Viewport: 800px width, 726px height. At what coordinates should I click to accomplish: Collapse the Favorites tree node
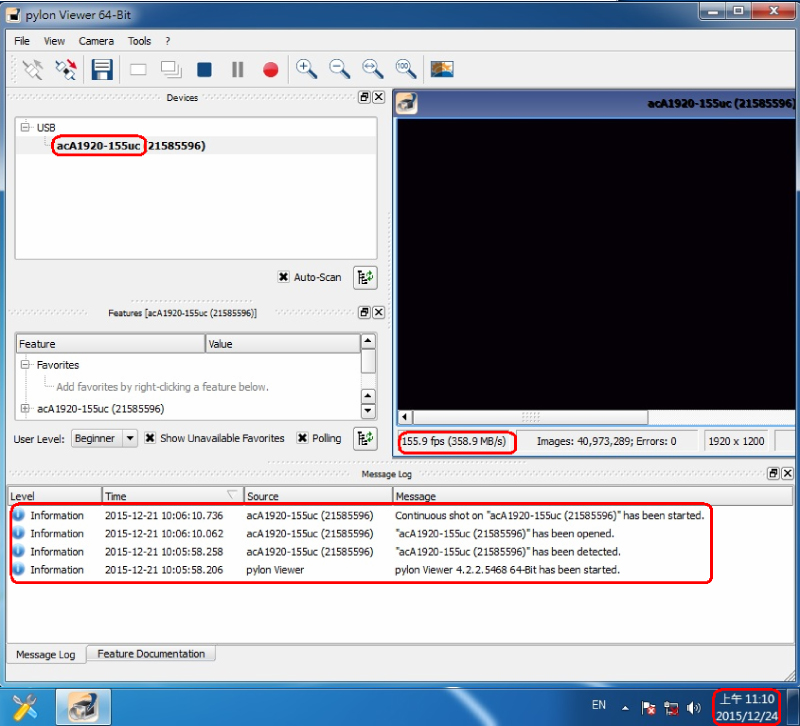[25, 365]
